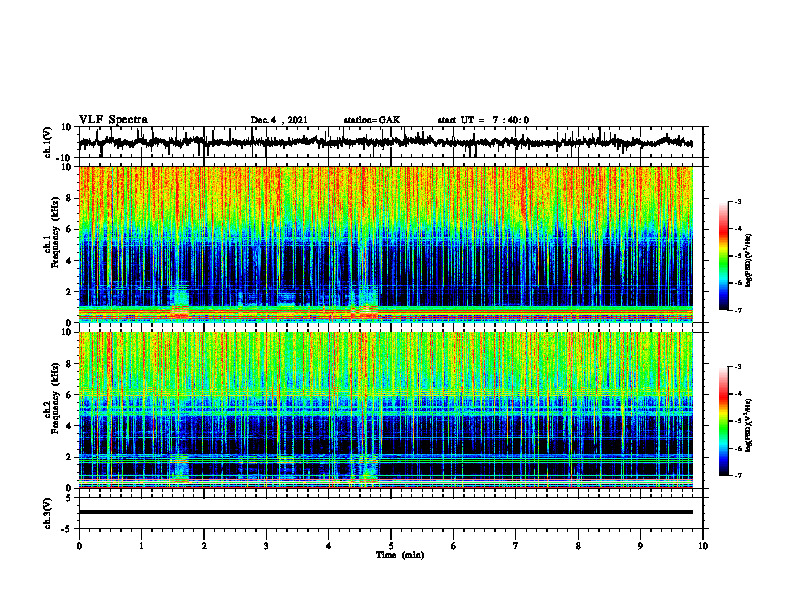Click the "-5" tick on ch.3(V) axis

pyautogui.click(x=67, y=529)
